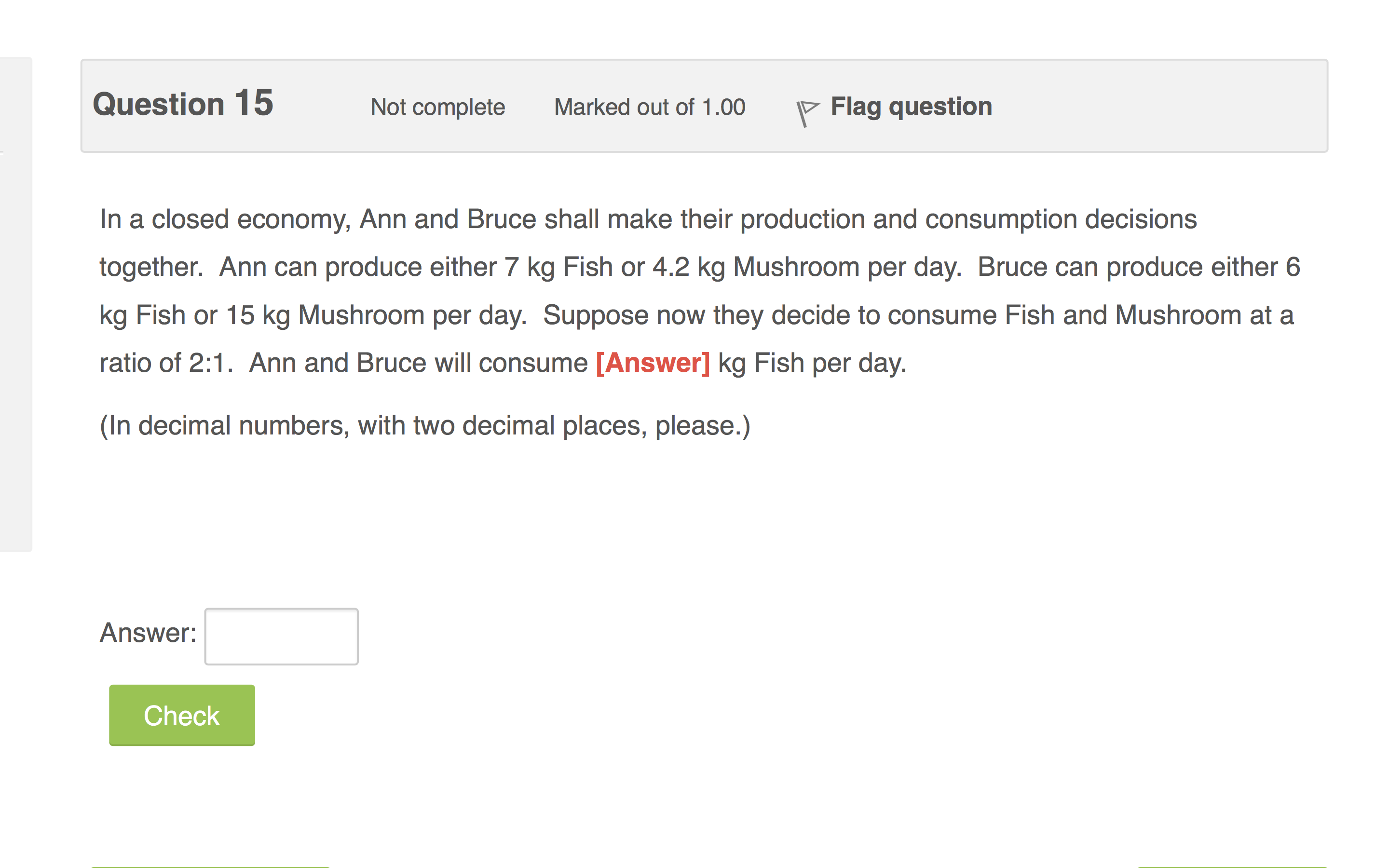Click the Check button's green area
The image size is (1389, 868).
coord(181,715)
